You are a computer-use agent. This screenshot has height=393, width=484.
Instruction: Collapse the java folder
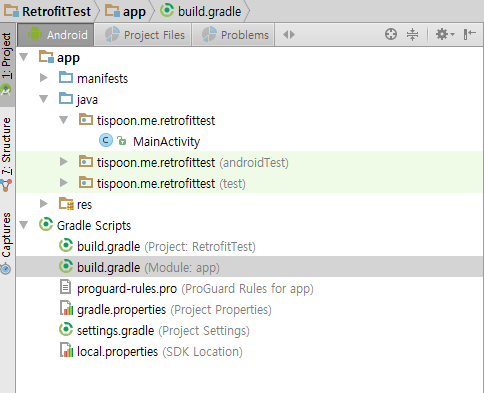44,99
